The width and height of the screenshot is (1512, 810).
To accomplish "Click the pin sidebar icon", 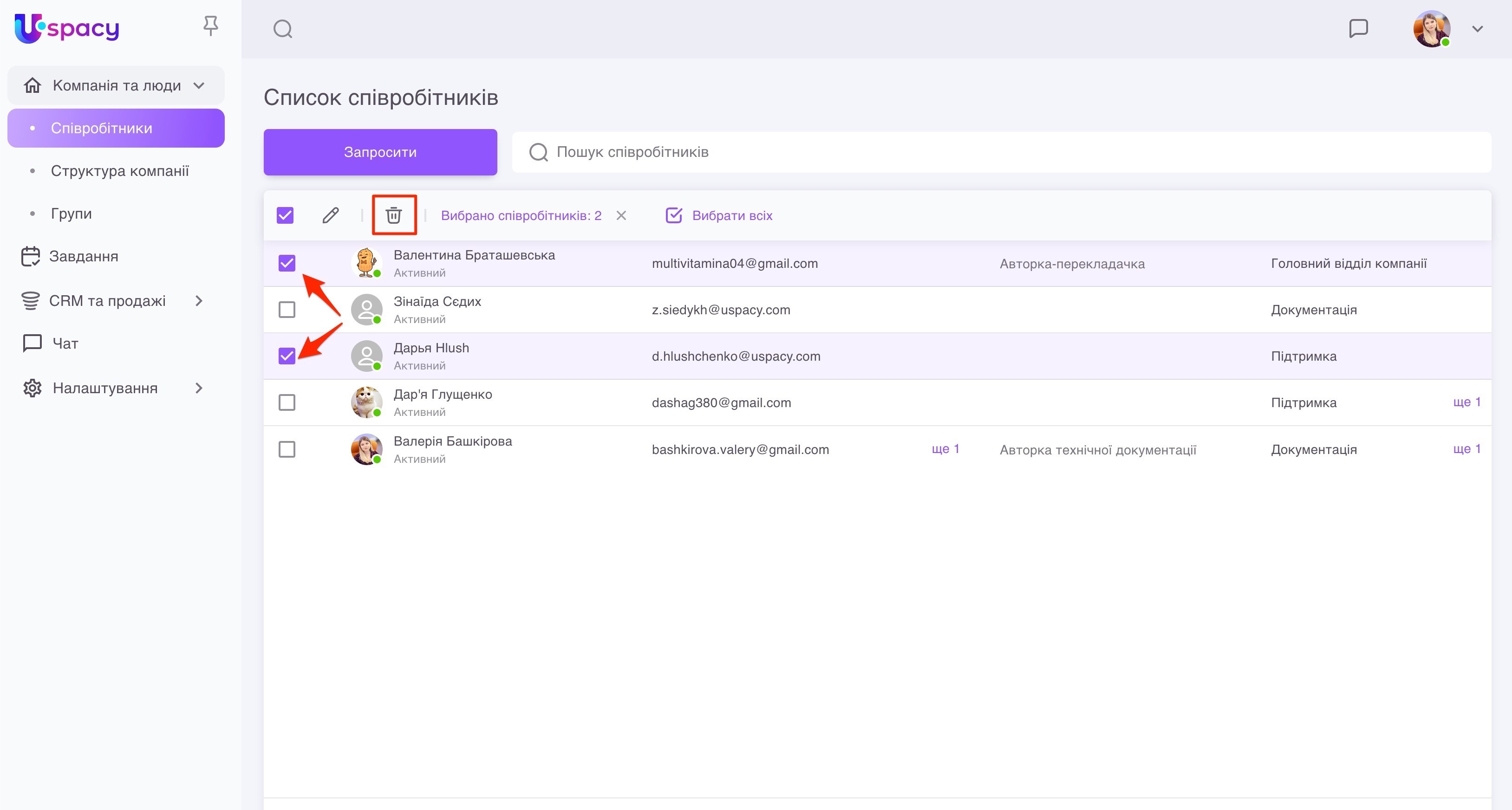I will click(x=211, y=26).
